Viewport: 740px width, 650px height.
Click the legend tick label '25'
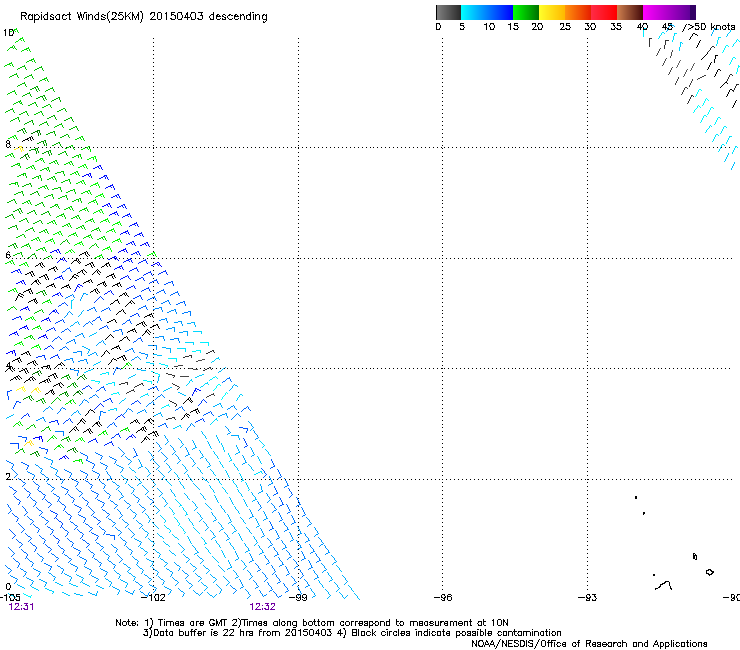click(x=565, y=27)
